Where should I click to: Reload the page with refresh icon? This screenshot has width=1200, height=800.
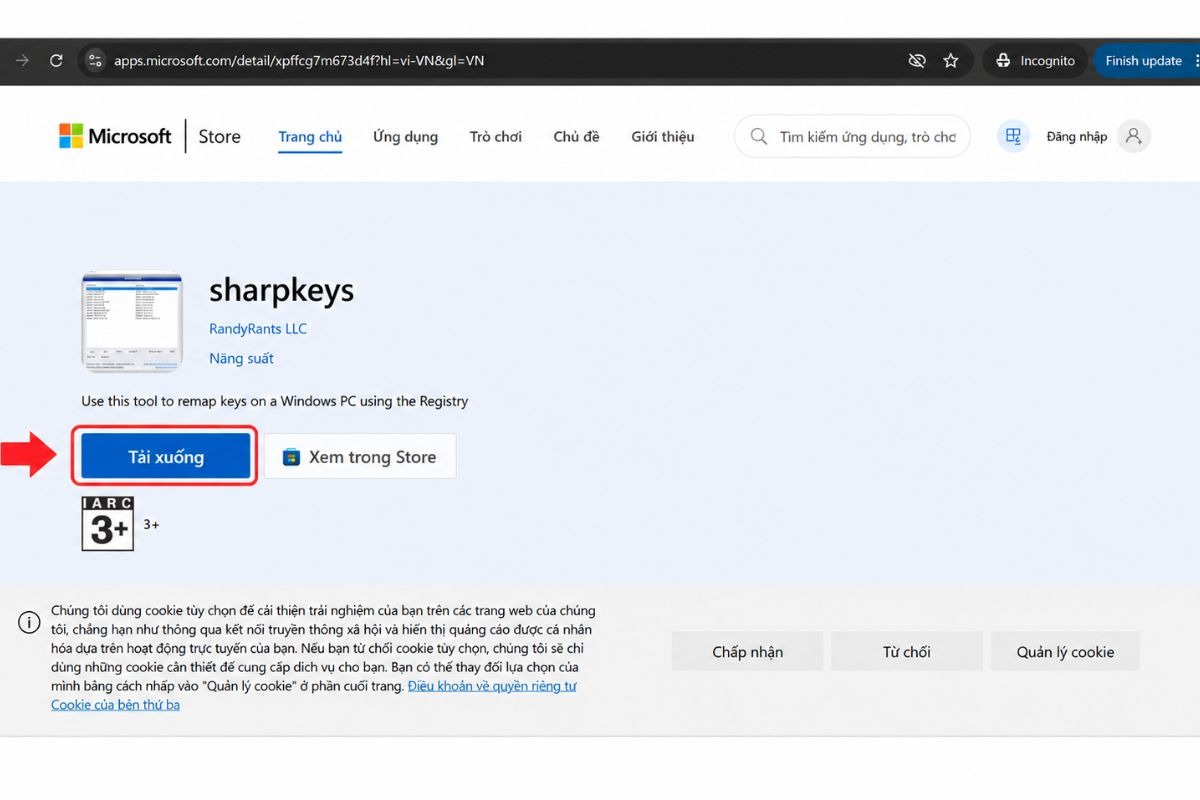[56, 61]
